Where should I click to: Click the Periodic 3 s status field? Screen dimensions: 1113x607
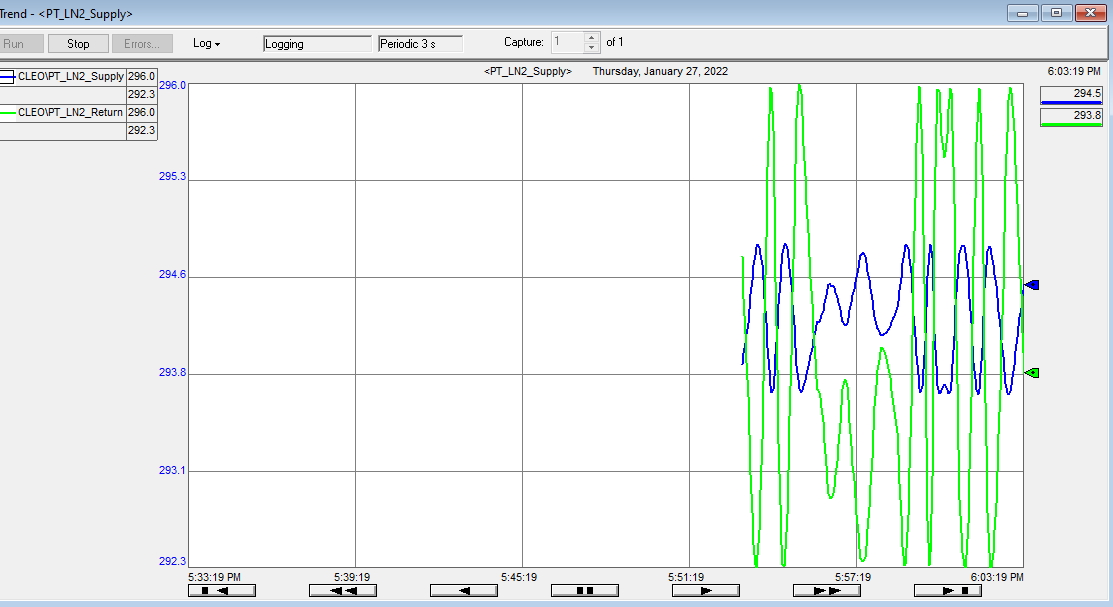point(420,44)
